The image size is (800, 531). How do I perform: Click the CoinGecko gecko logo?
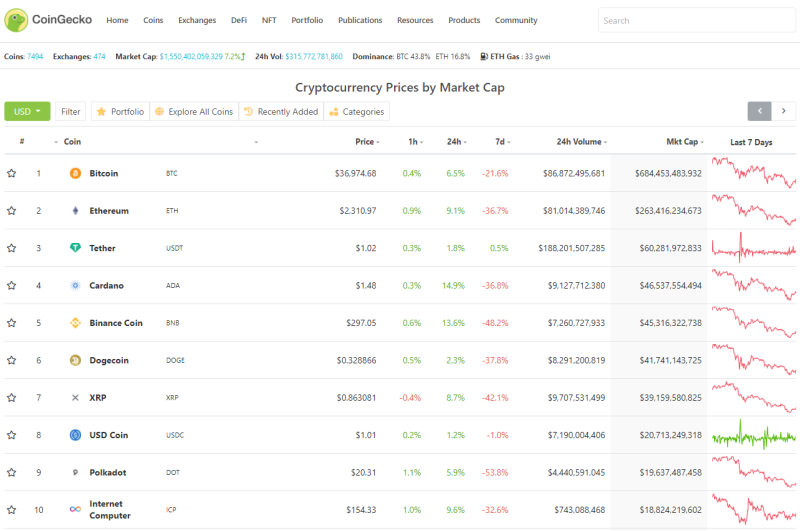[16, 20]
